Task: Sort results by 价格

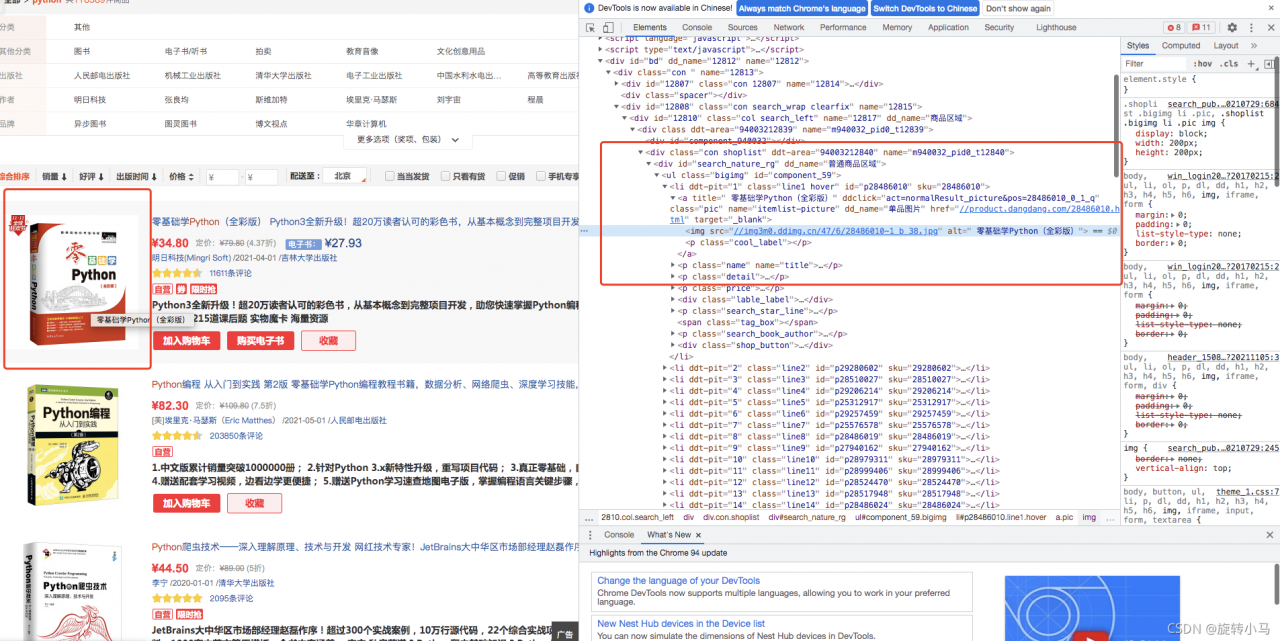Action: [181, 176]
